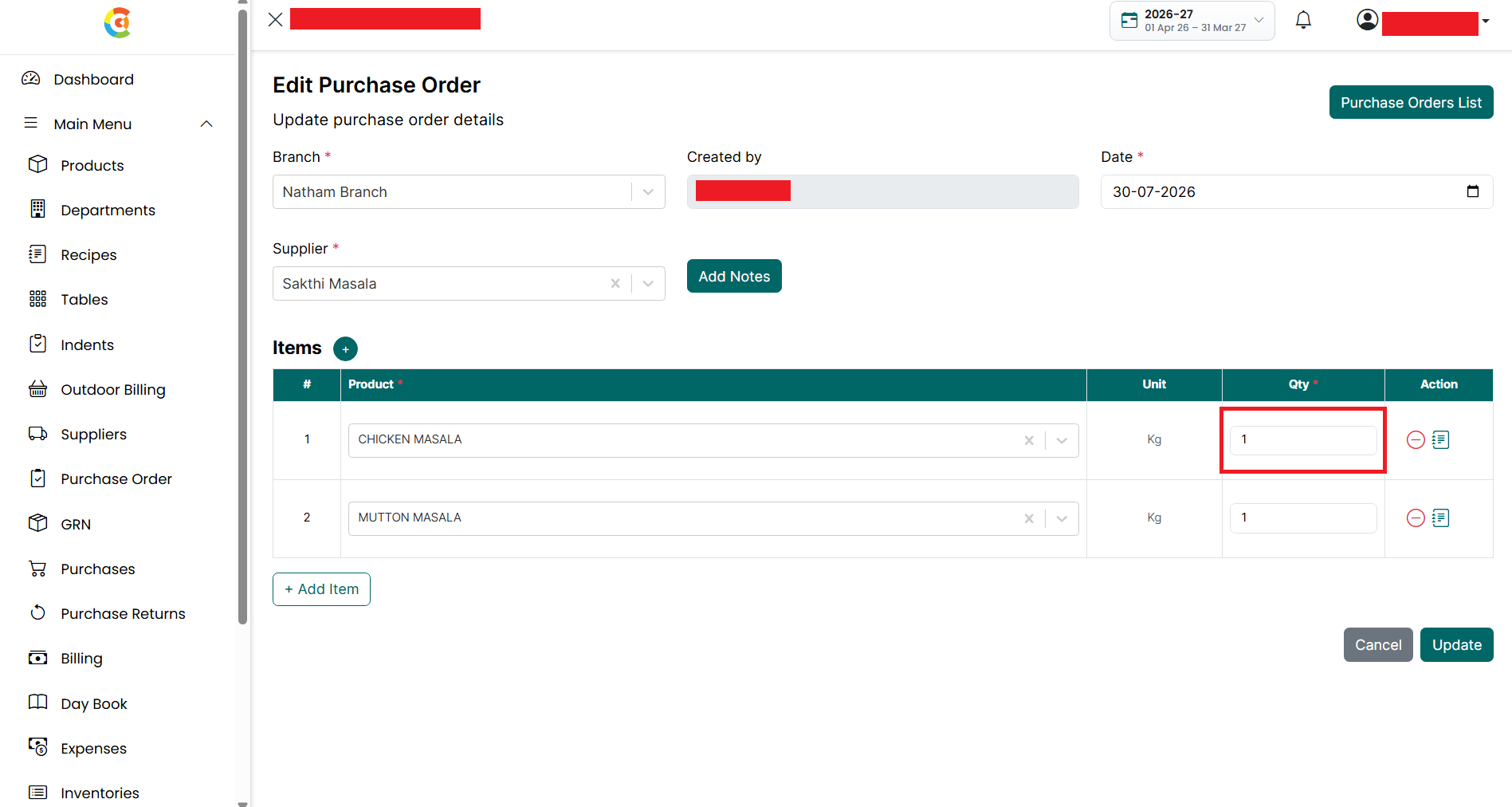
Task: Open notifications bell
Action: pyautogui.click(x=1303, y=20)
